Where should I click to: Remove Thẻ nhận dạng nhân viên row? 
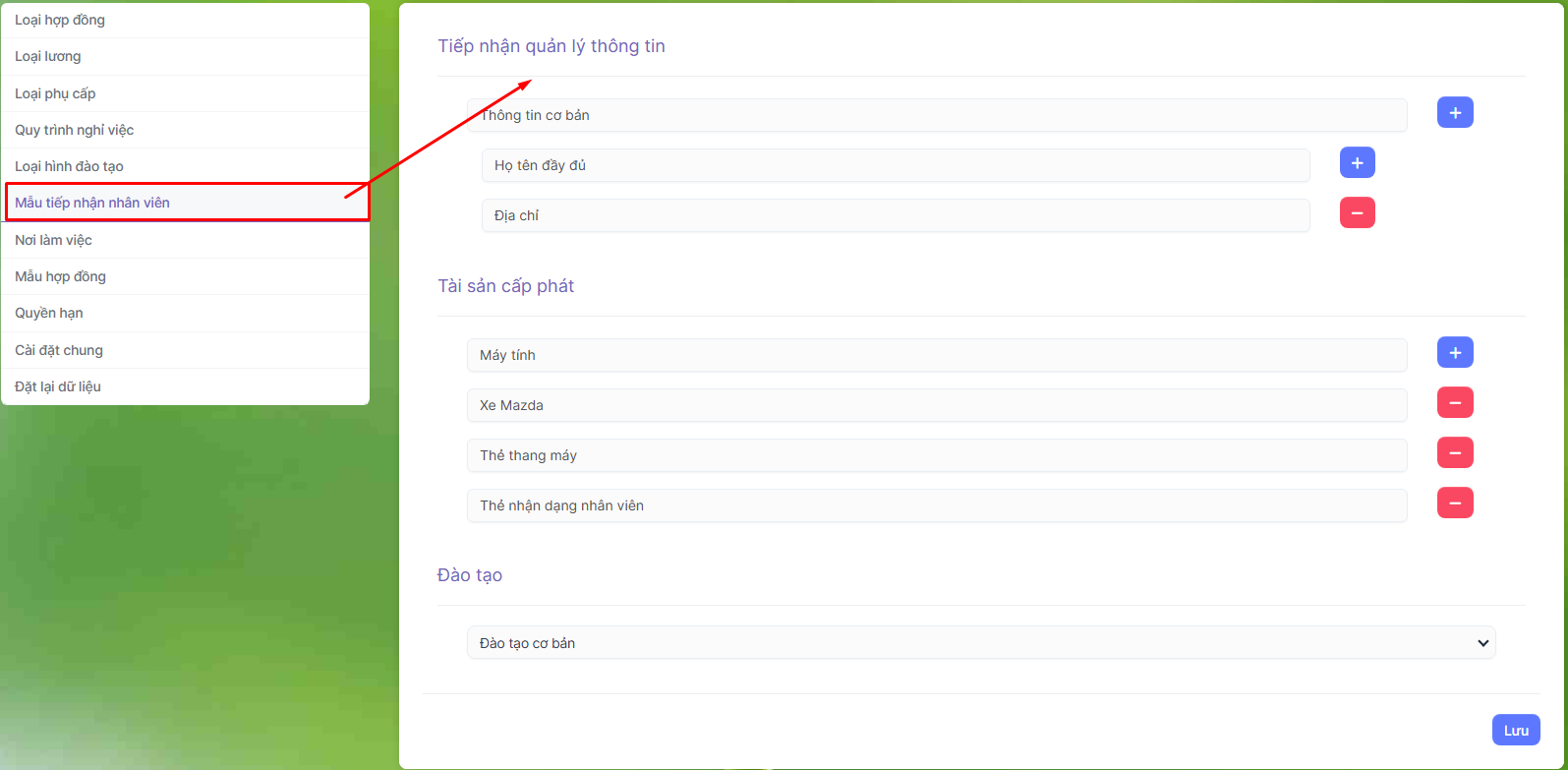point(1455,503)
